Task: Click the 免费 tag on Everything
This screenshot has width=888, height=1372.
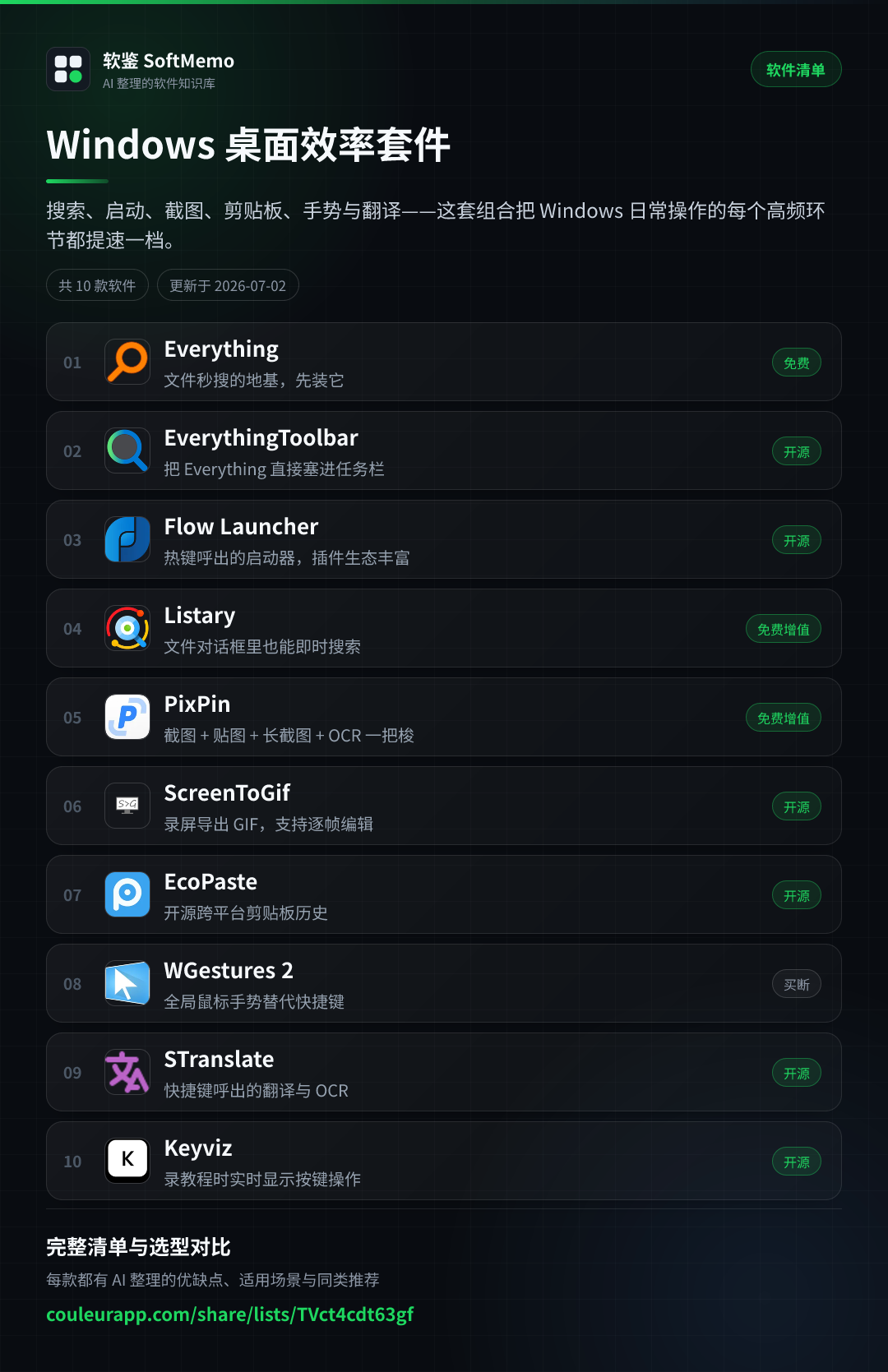Action: 797,363
